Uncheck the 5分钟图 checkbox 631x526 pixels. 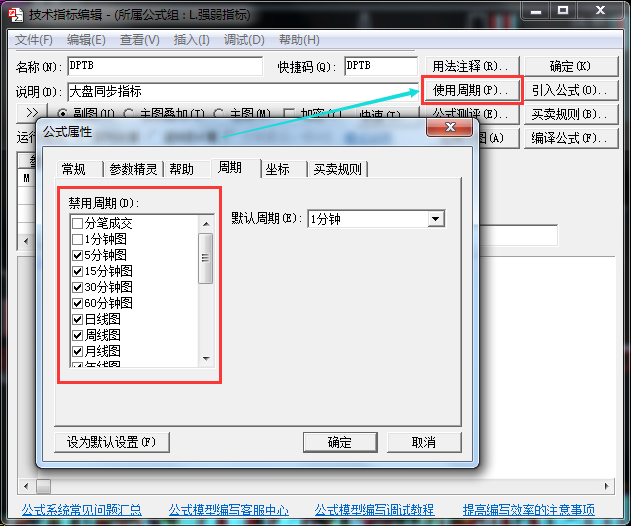click(77, 255)
